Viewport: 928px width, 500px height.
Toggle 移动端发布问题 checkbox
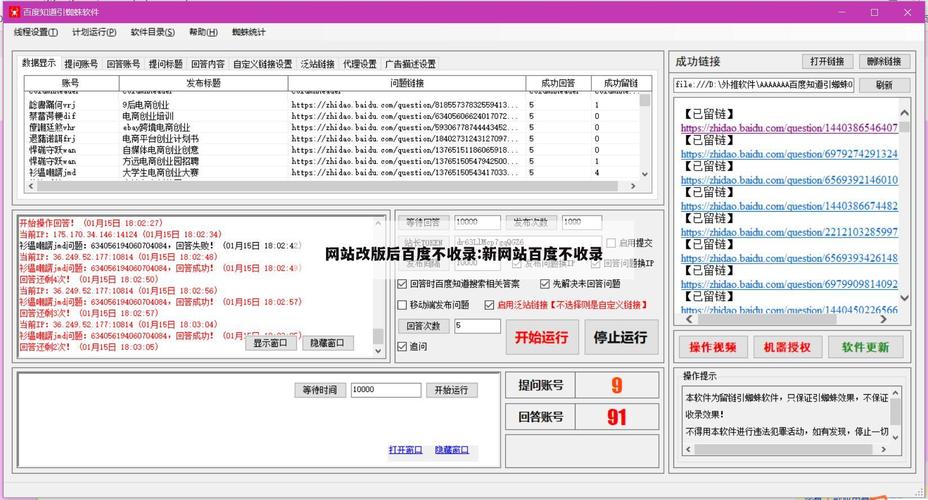(x=402, y=305)
